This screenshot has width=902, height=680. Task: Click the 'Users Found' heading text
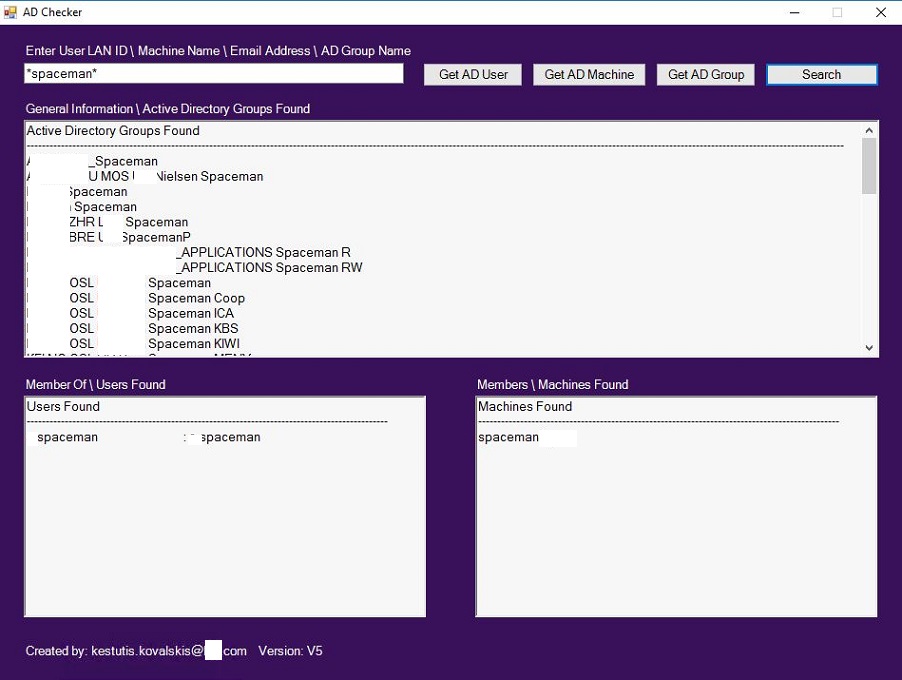click(63, 407)
